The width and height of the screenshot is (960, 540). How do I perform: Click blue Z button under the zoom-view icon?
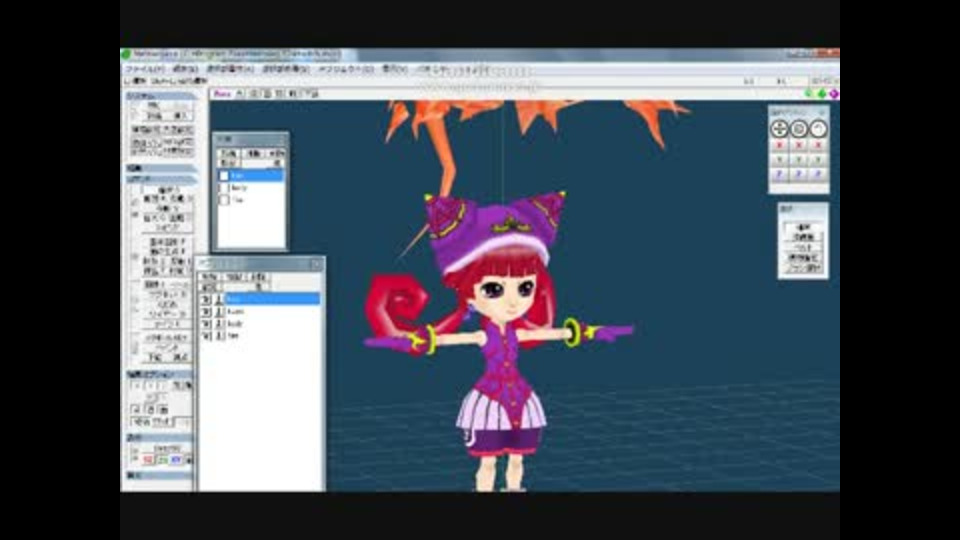click(798, 175)
